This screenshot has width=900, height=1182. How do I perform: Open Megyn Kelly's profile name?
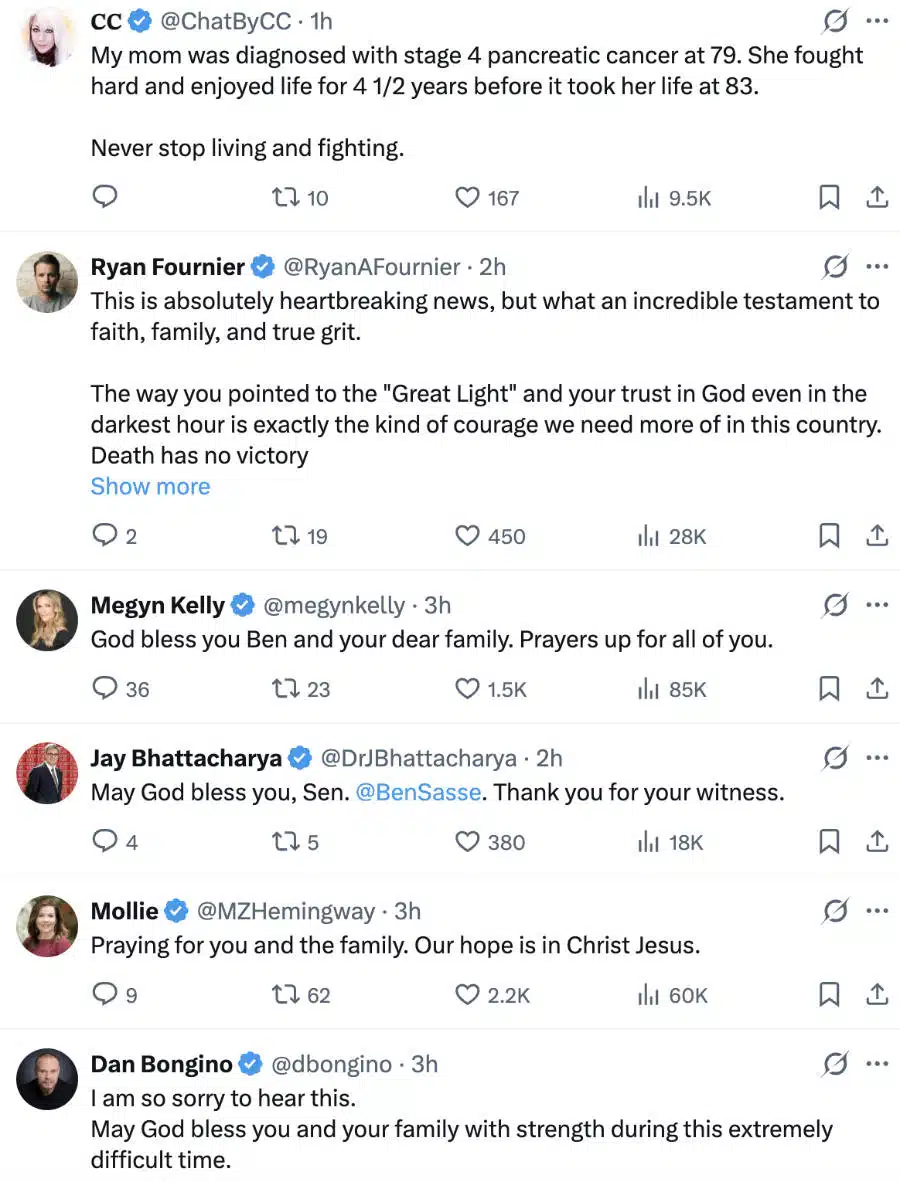157,605
